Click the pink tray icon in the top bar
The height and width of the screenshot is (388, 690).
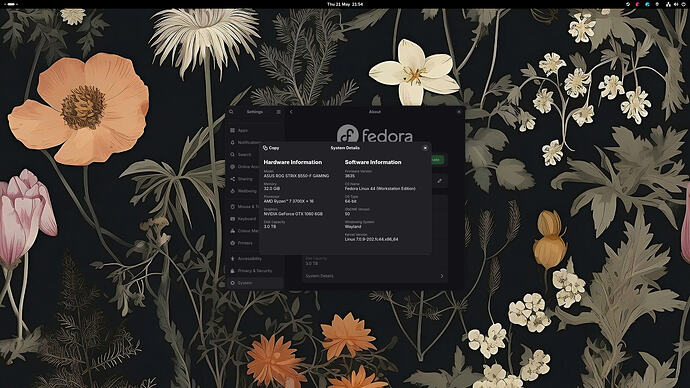(x=638, y=4)
